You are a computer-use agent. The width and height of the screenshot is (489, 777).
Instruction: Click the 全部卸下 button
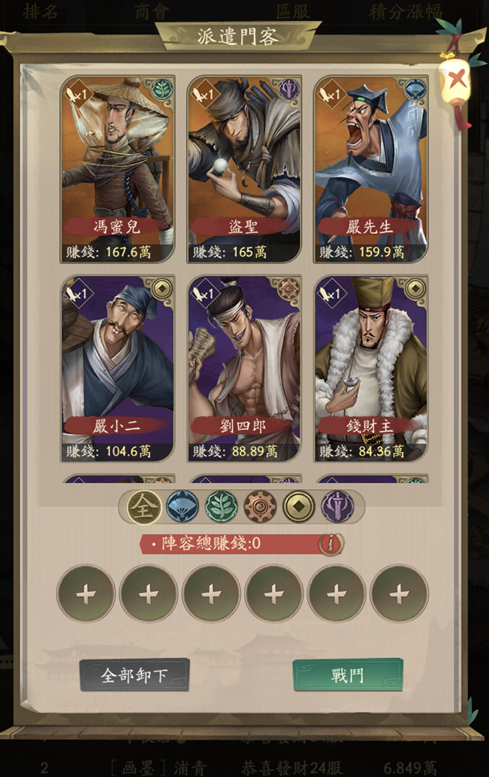(134, 675)
